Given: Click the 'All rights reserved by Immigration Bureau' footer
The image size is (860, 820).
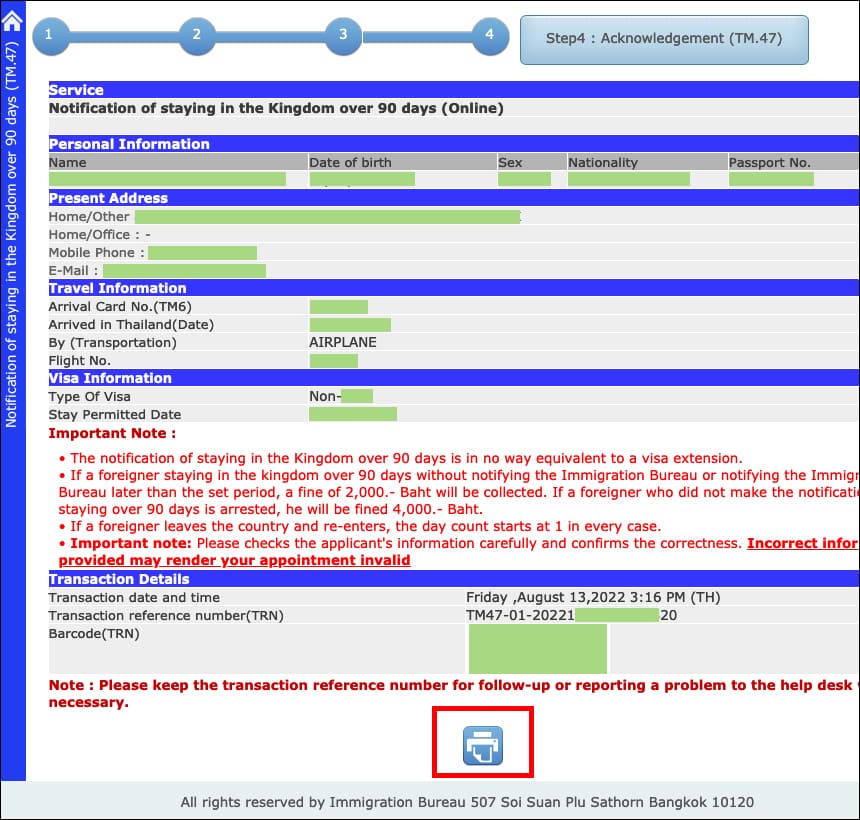Looking at the screenshot, I should [467, 802].
